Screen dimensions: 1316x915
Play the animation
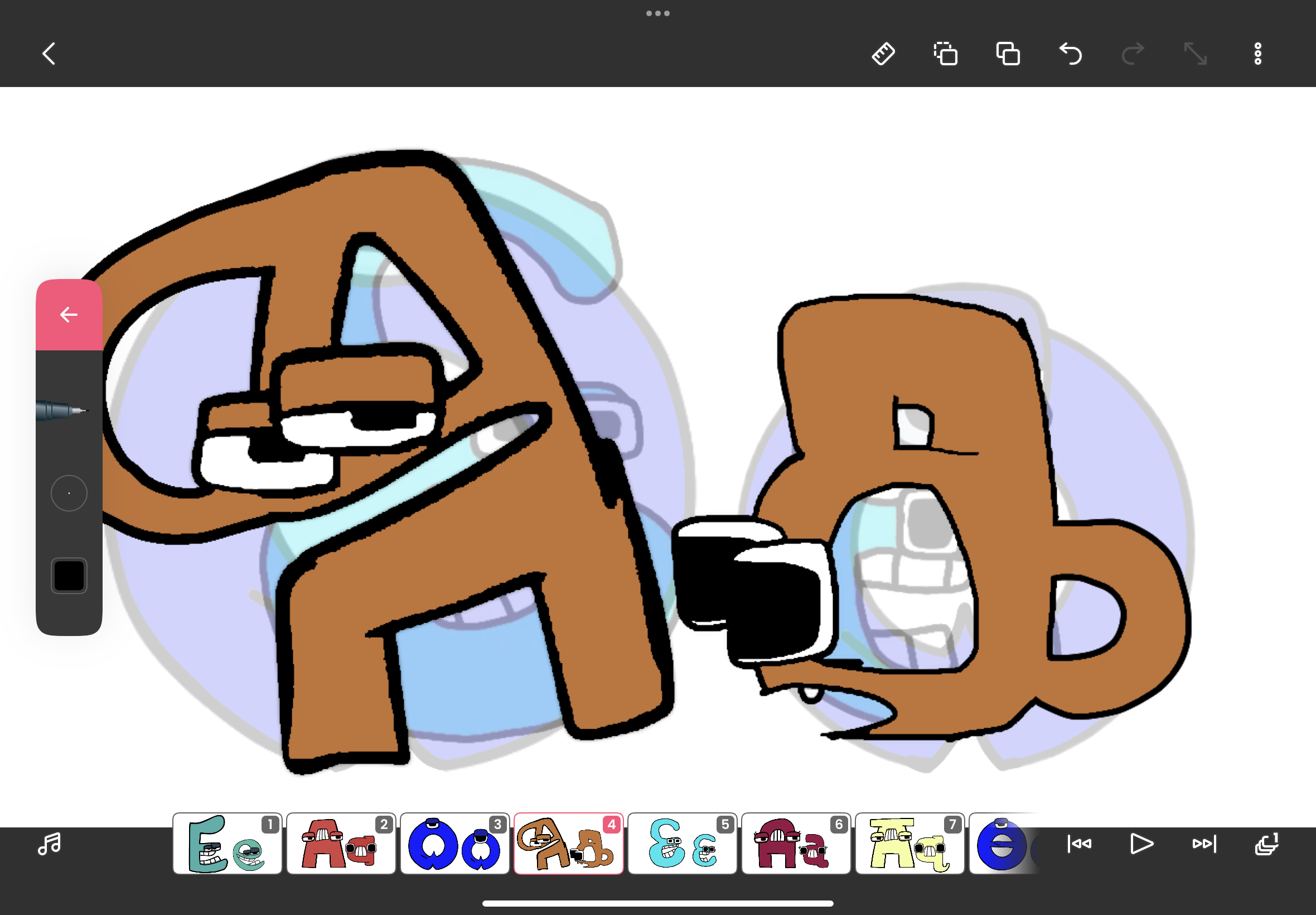[1141, 844]
